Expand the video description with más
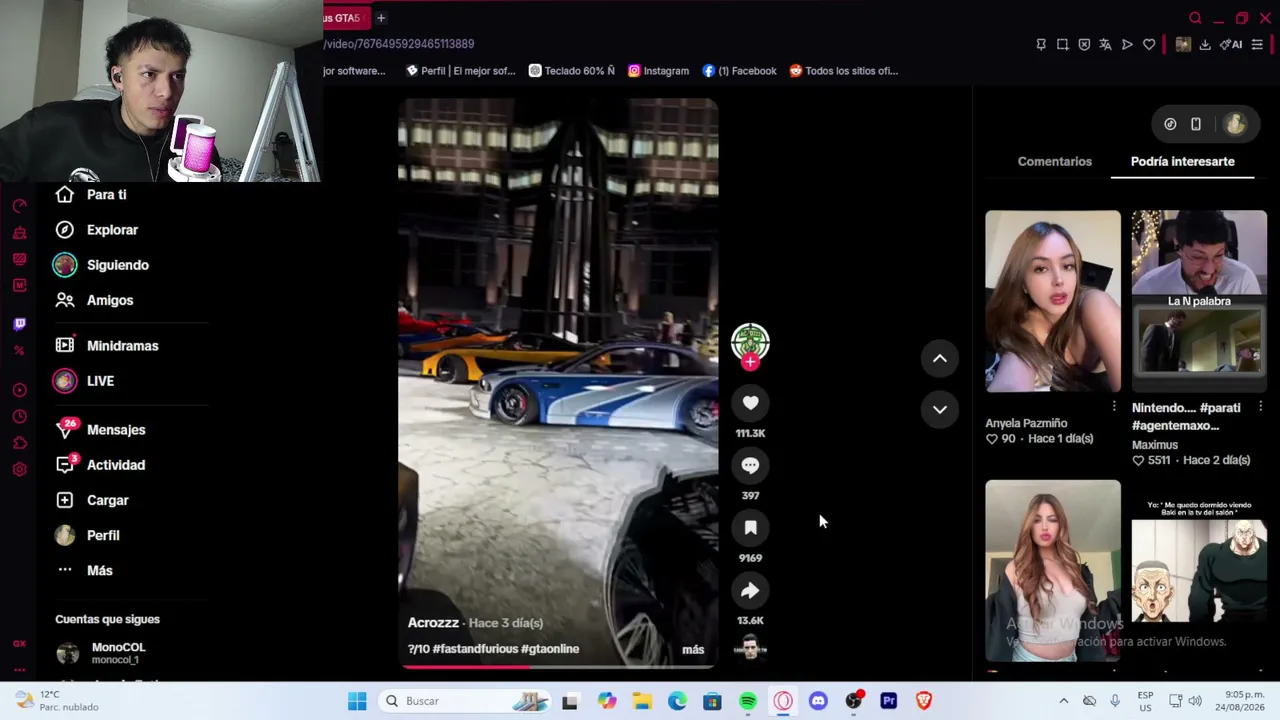Viewport: 1280px width, 720px height. click(x=693, y=649)
